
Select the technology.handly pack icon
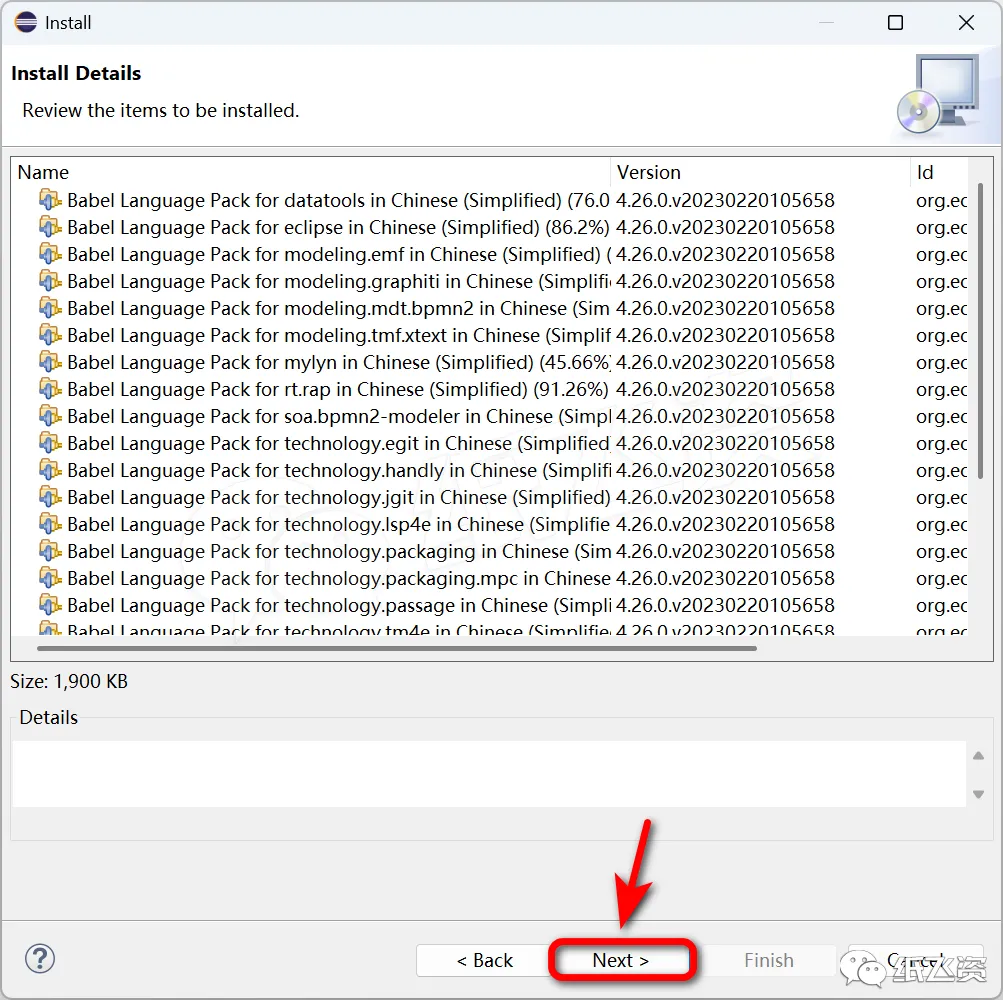click(50, 470)
